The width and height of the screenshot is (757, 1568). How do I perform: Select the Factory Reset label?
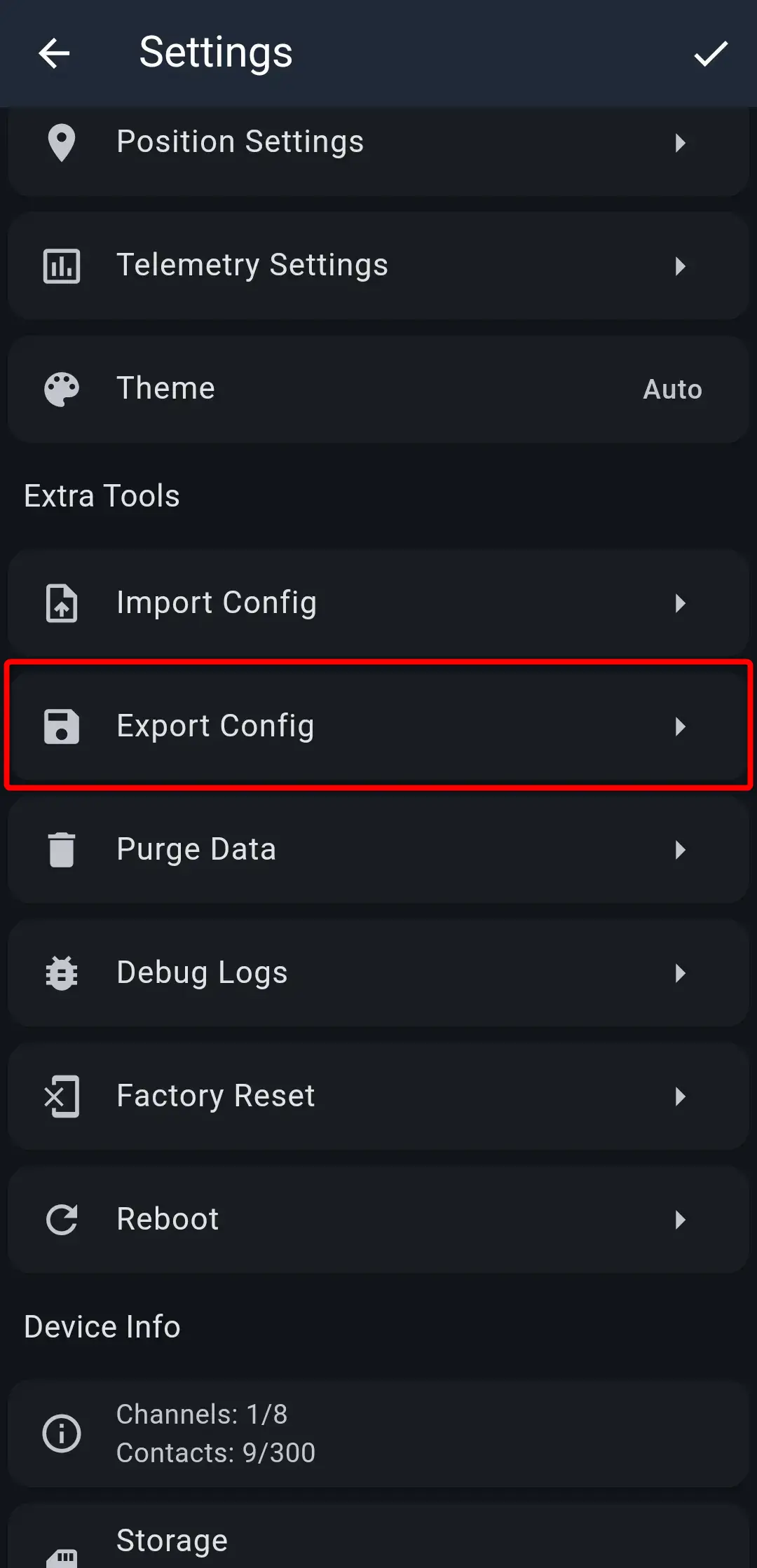pos(216,1096)
